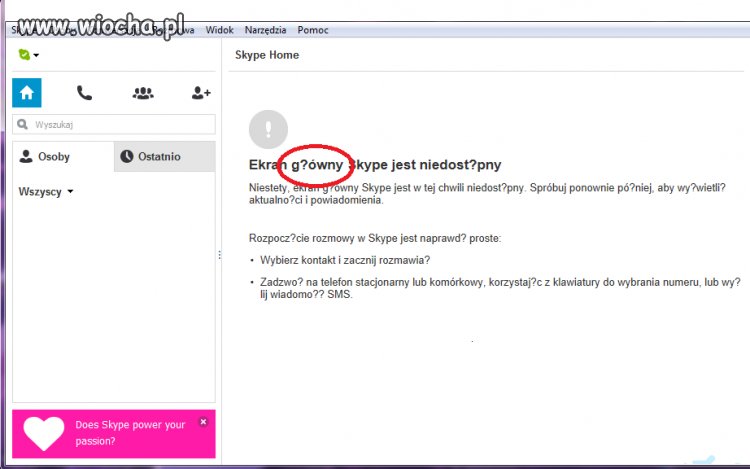This screenshot has width=750, height=469.
Task: Create a group using the people icon
Action: pyautogui.click(x=143, y=93)
